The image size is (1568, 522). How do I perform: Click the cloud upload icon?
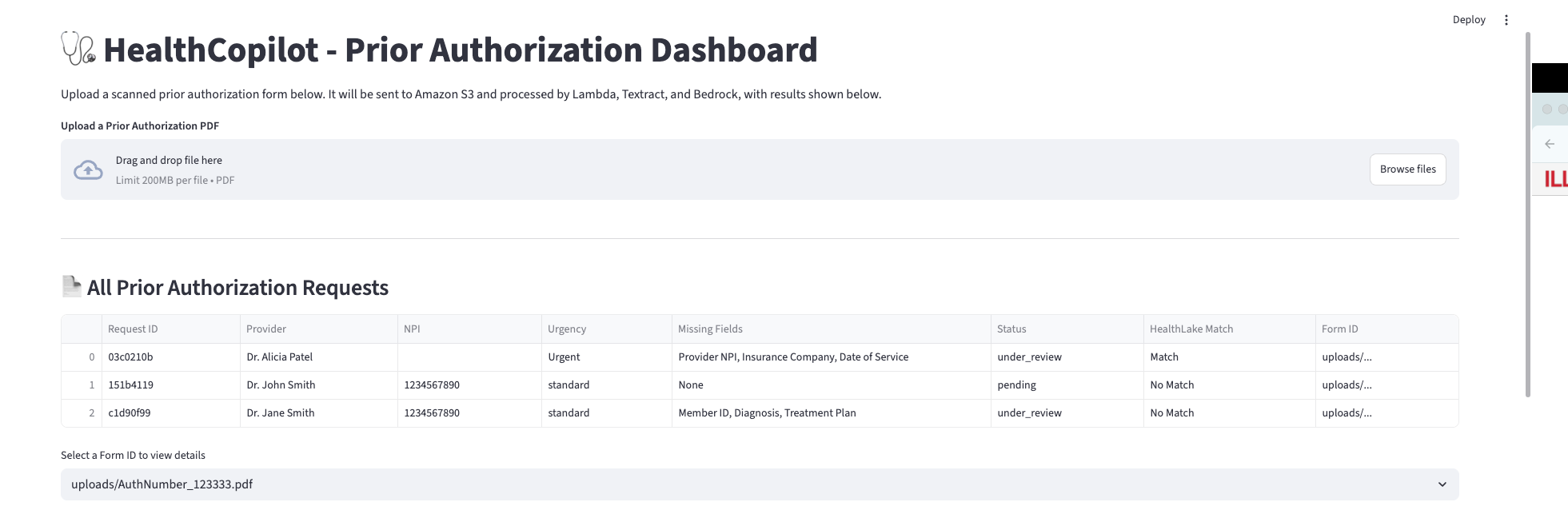88,169
